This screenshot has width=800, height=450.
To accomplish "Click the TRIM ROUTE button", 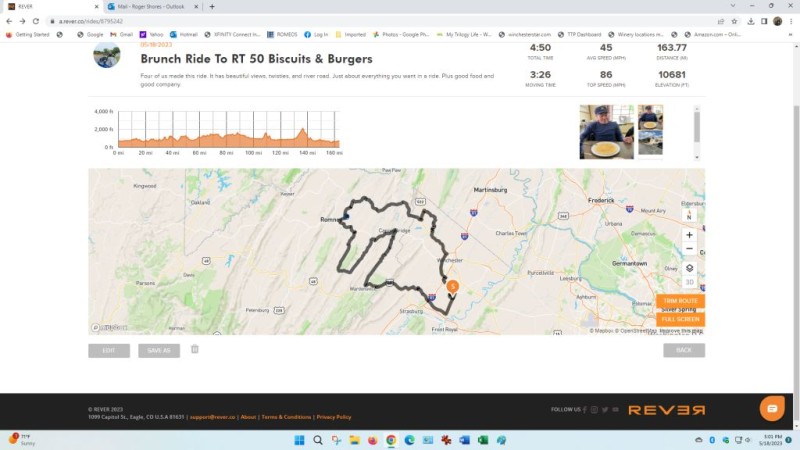I will point(680,301).
